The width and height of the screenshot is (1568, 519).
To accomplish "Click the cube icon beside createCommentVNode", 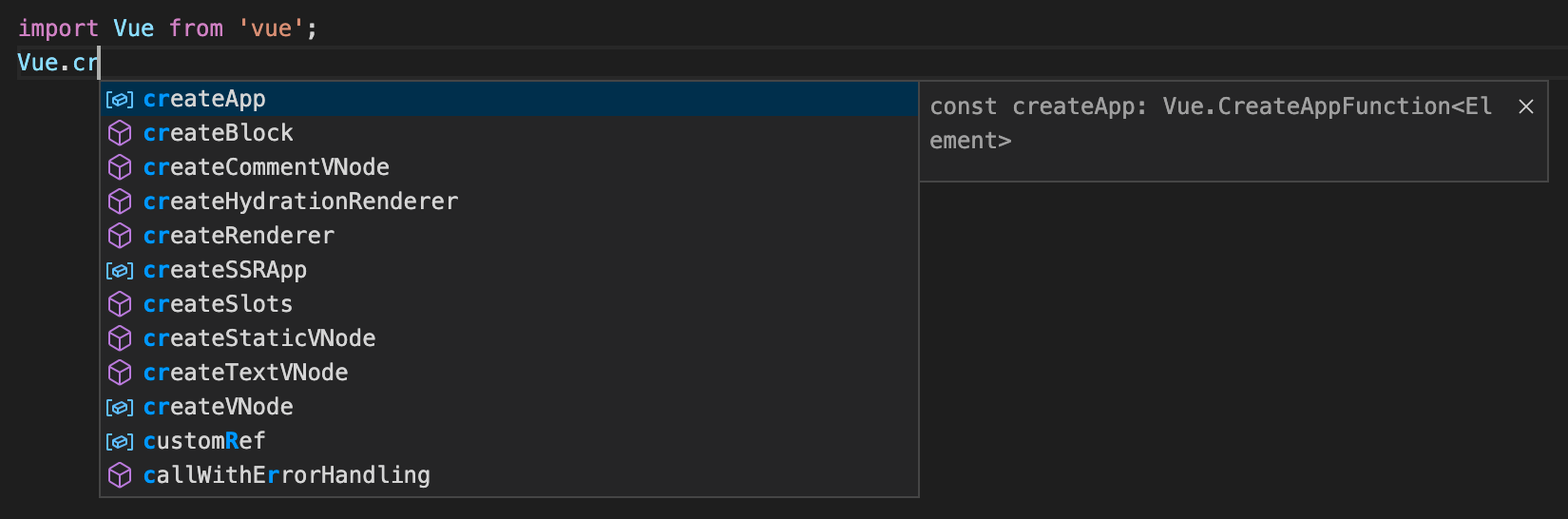I will [120, 167].
